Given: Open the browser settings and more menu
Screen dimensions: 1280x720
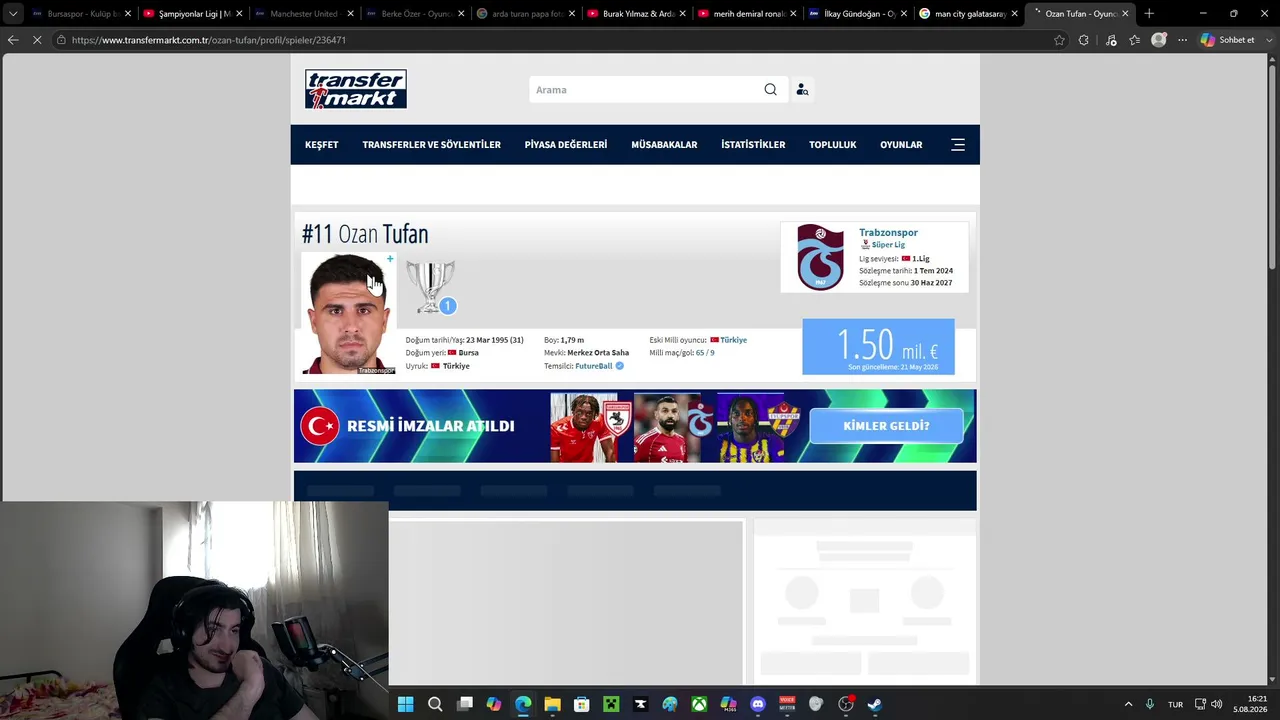Looking at the screenshot, I should [x=1182, y=40].
